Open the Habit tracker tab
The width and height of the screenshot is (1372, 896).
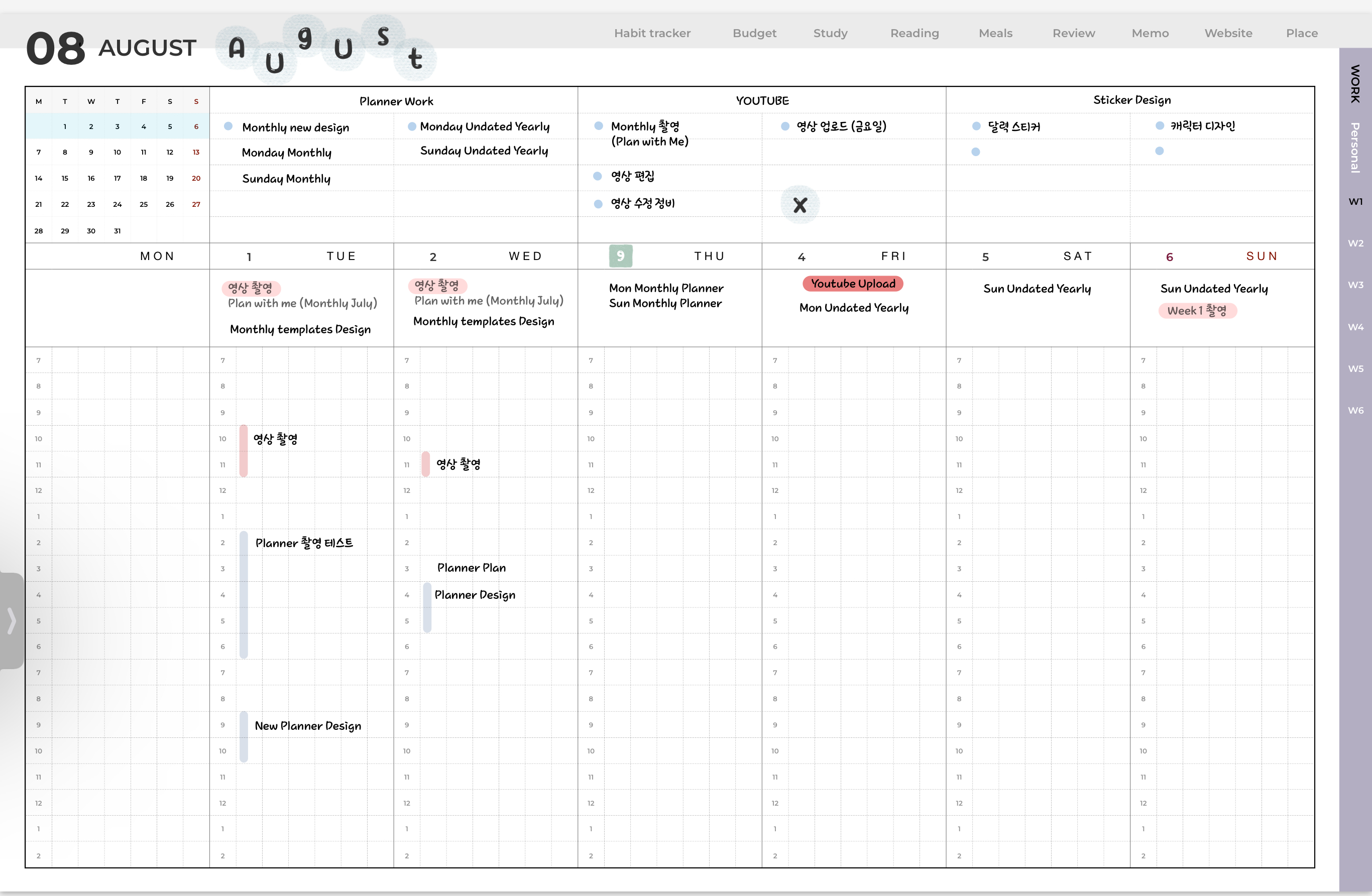(652, 34)
